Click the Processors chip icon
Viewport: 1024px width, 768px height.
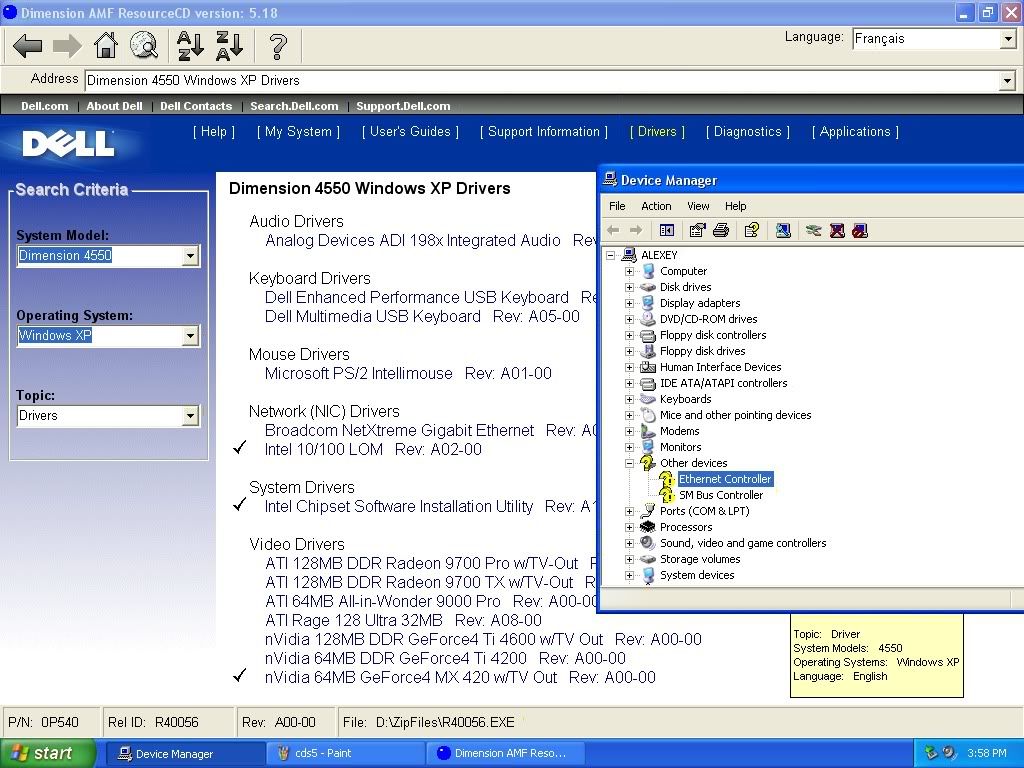(x=648, y=527)
